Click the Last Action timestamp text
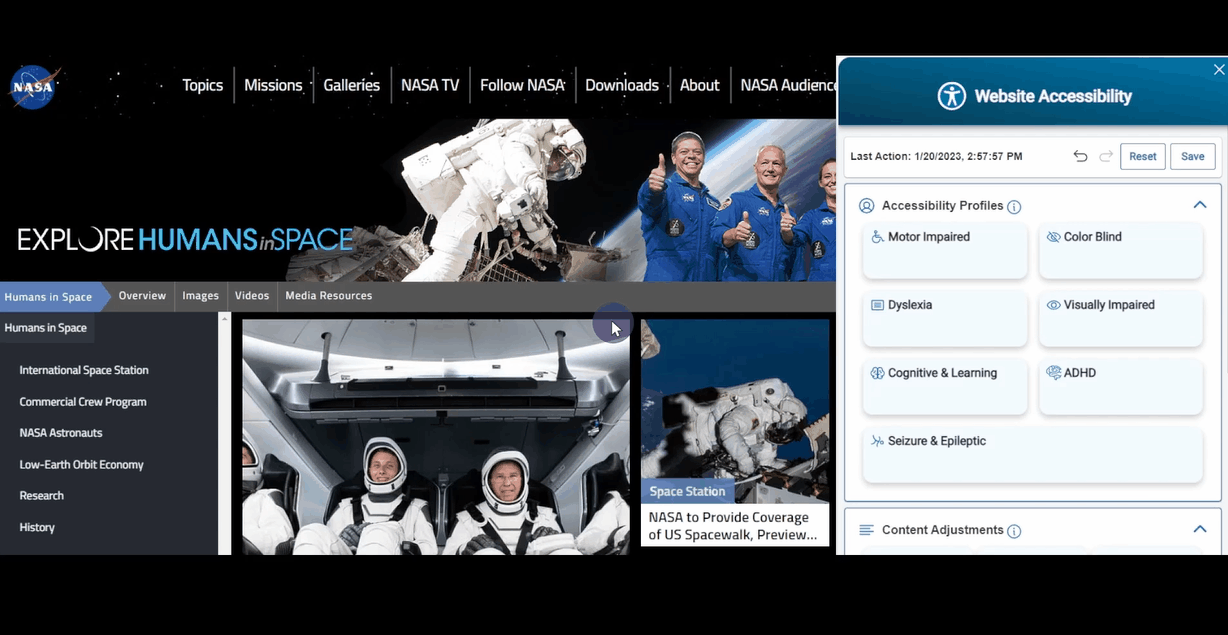The image size is (1228, 635). [936, 157]
